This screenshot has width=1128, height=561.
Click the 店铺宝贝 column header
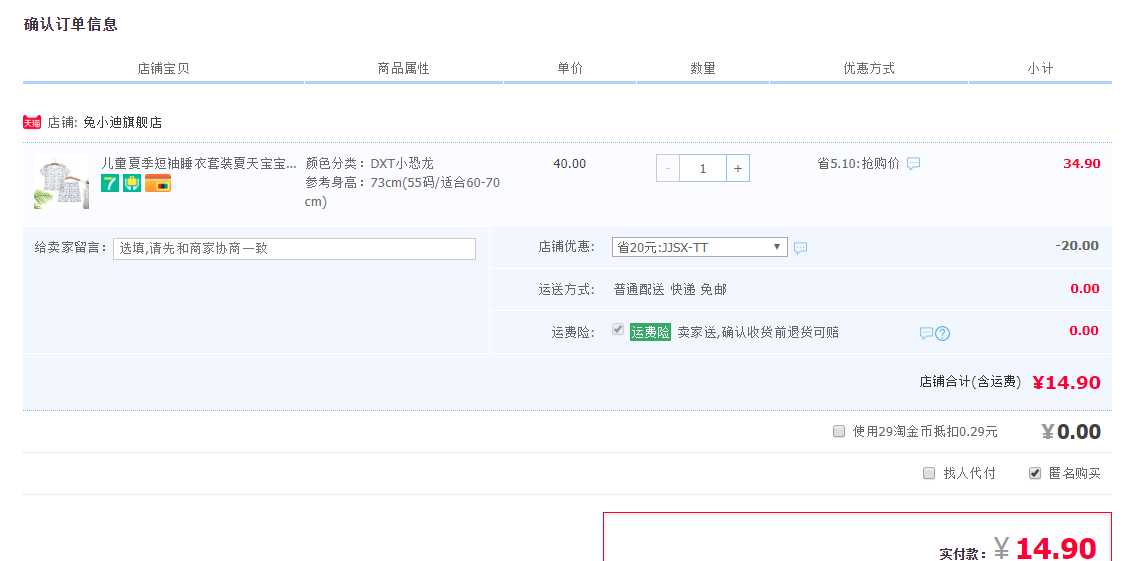pyautogui.click(x=163, y=68)
